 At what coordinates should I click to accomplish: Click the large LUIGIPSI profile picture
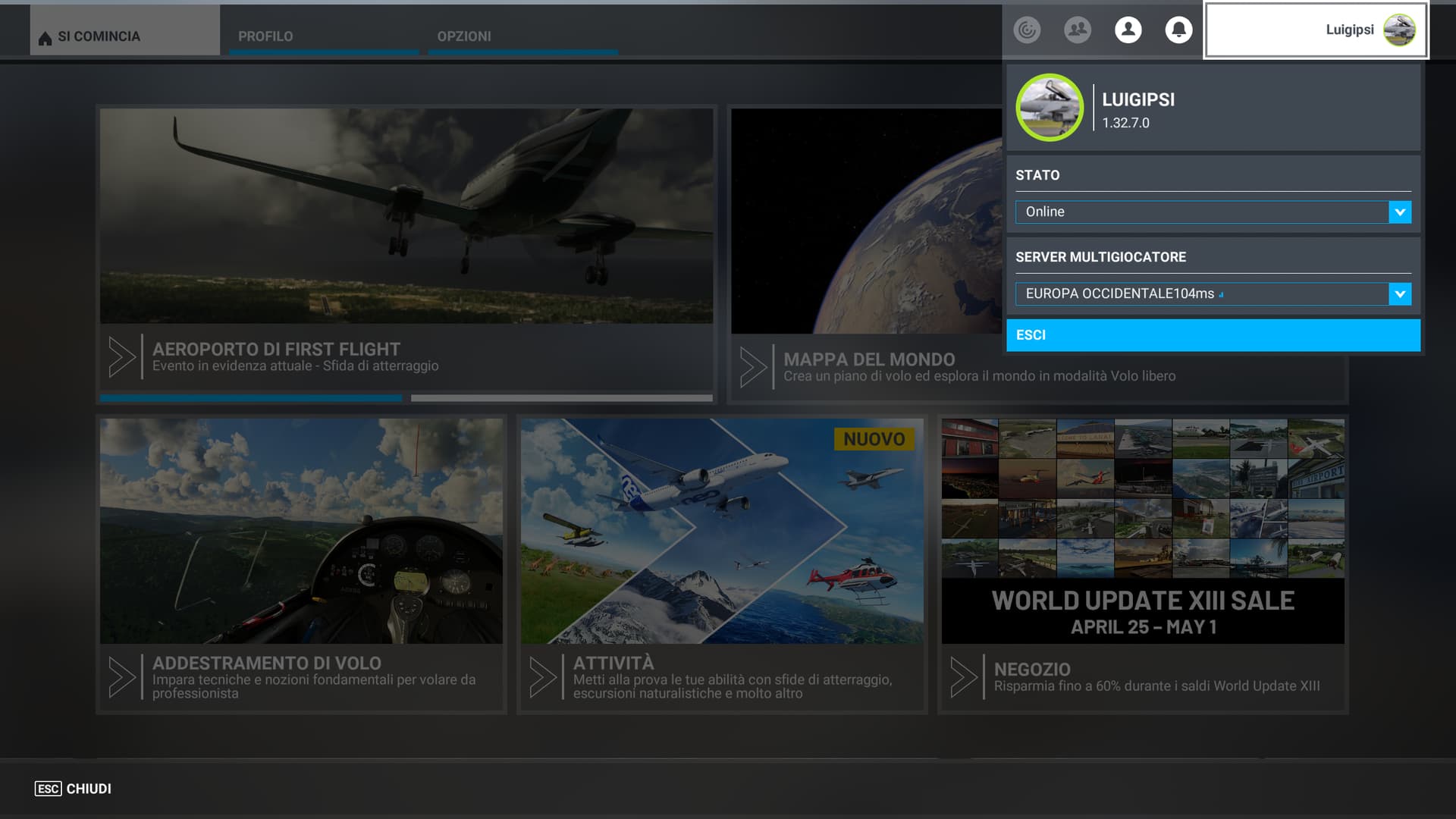pos(1050,108)
